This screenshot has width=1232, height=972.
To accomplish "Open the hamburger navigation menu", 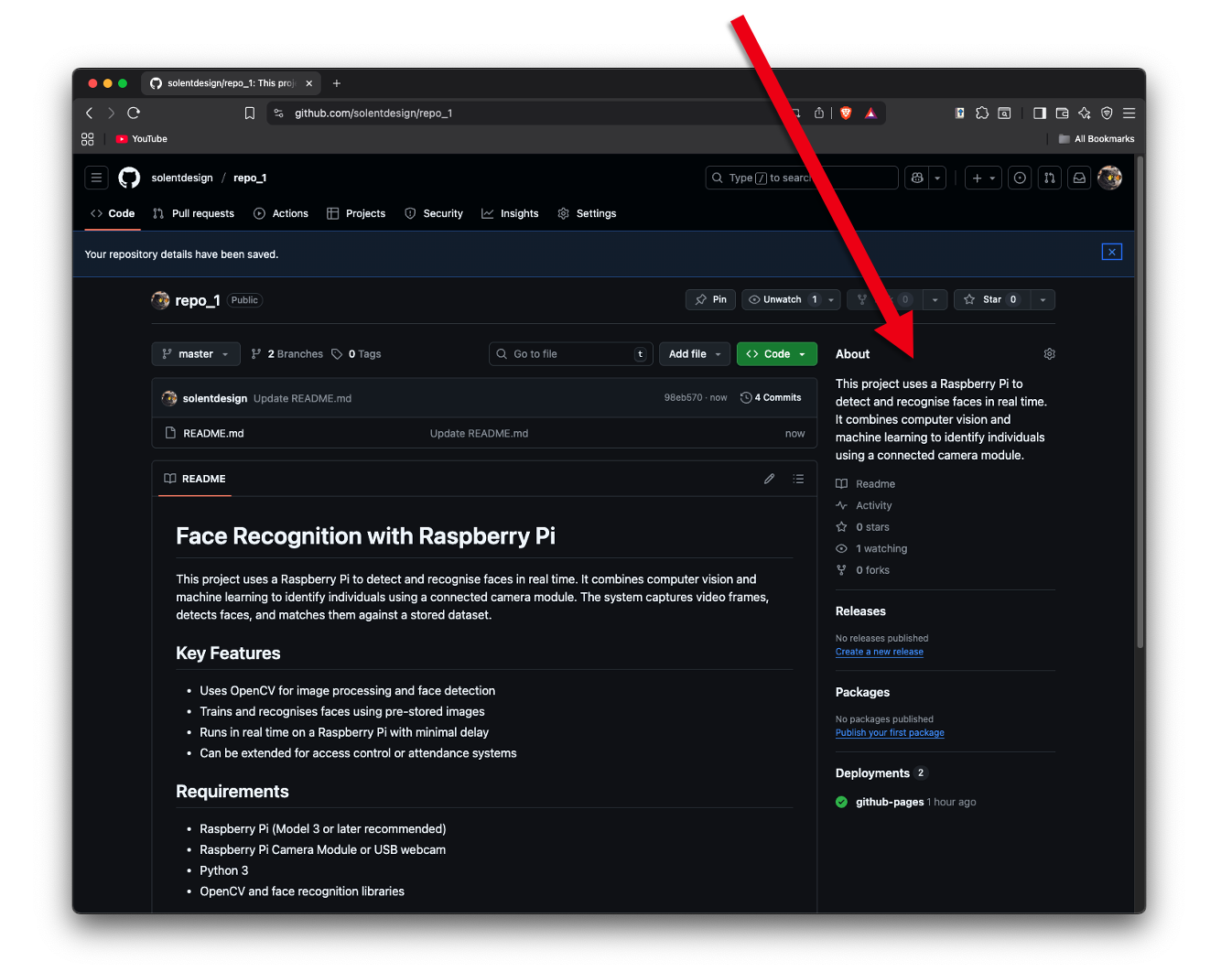I will tap(96, 178).
